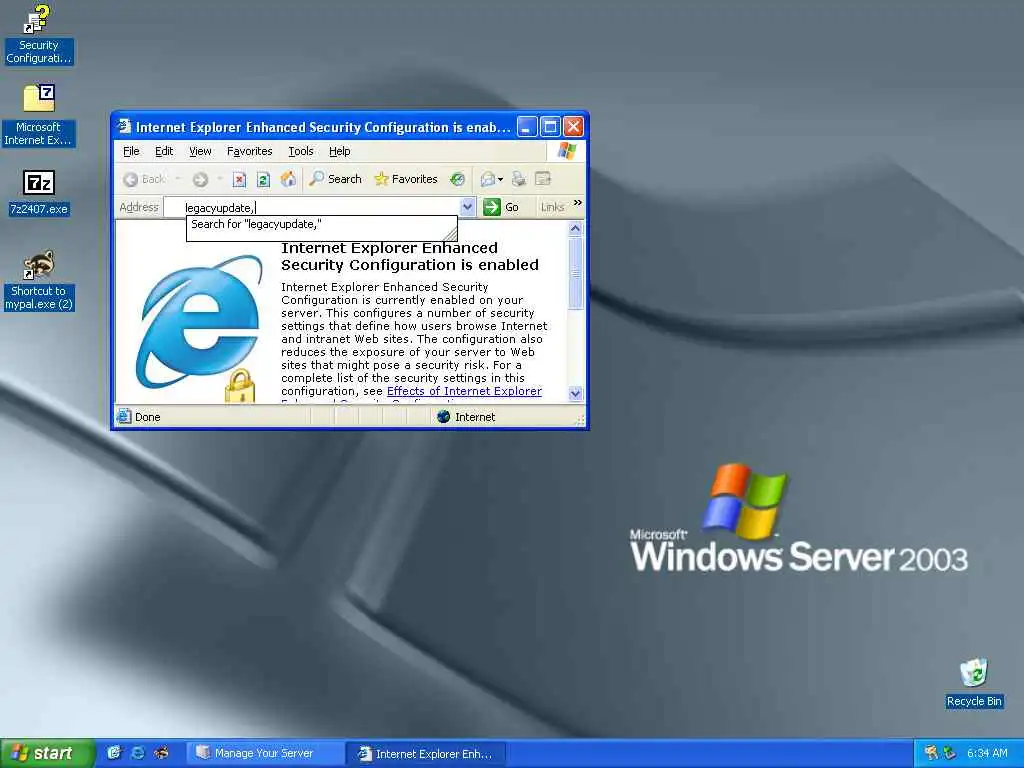Image resolution: width=1024 pixels, height=768 pixels.
Task: Click the Back navigation button
Action: 144,179
